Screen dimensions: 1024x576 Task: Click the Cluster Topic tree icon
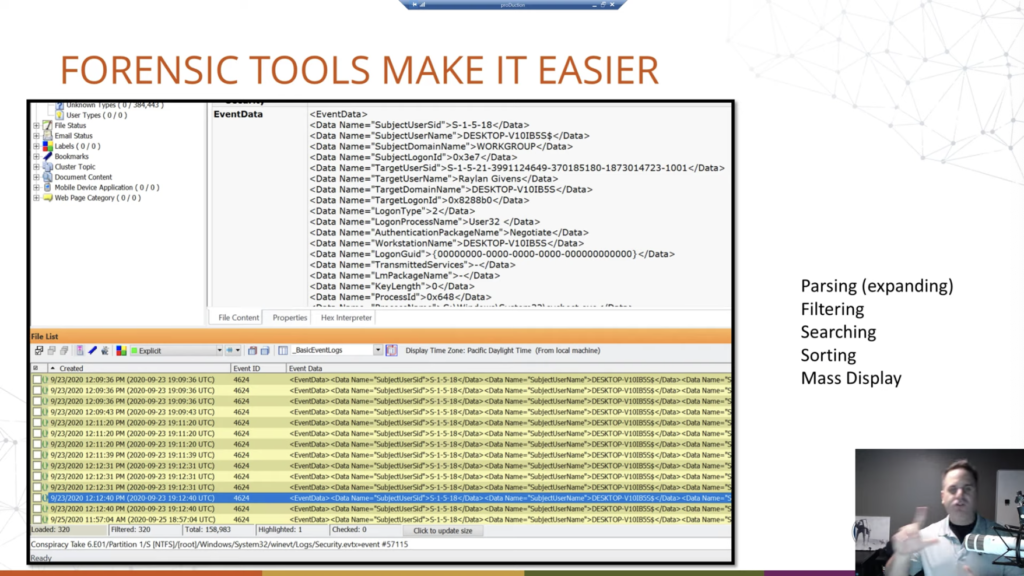pyautogui.click(x=47, y=167)
